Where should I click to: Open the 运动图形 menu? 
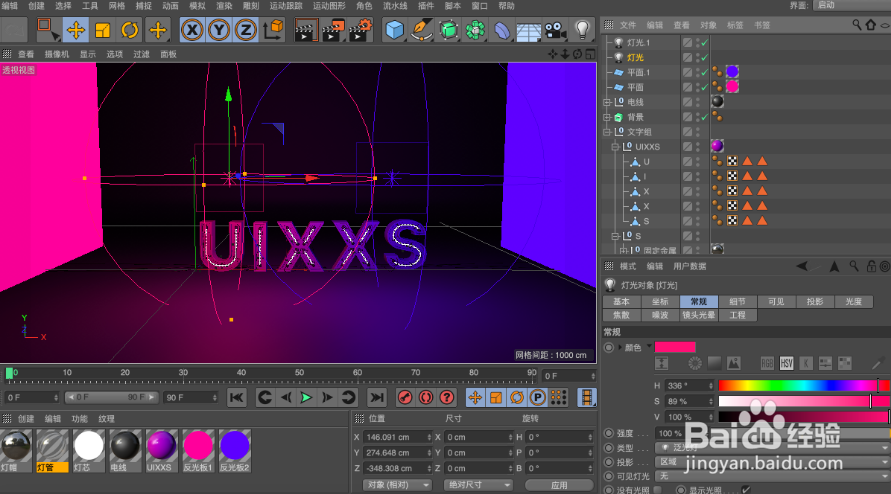click(329, 6)
